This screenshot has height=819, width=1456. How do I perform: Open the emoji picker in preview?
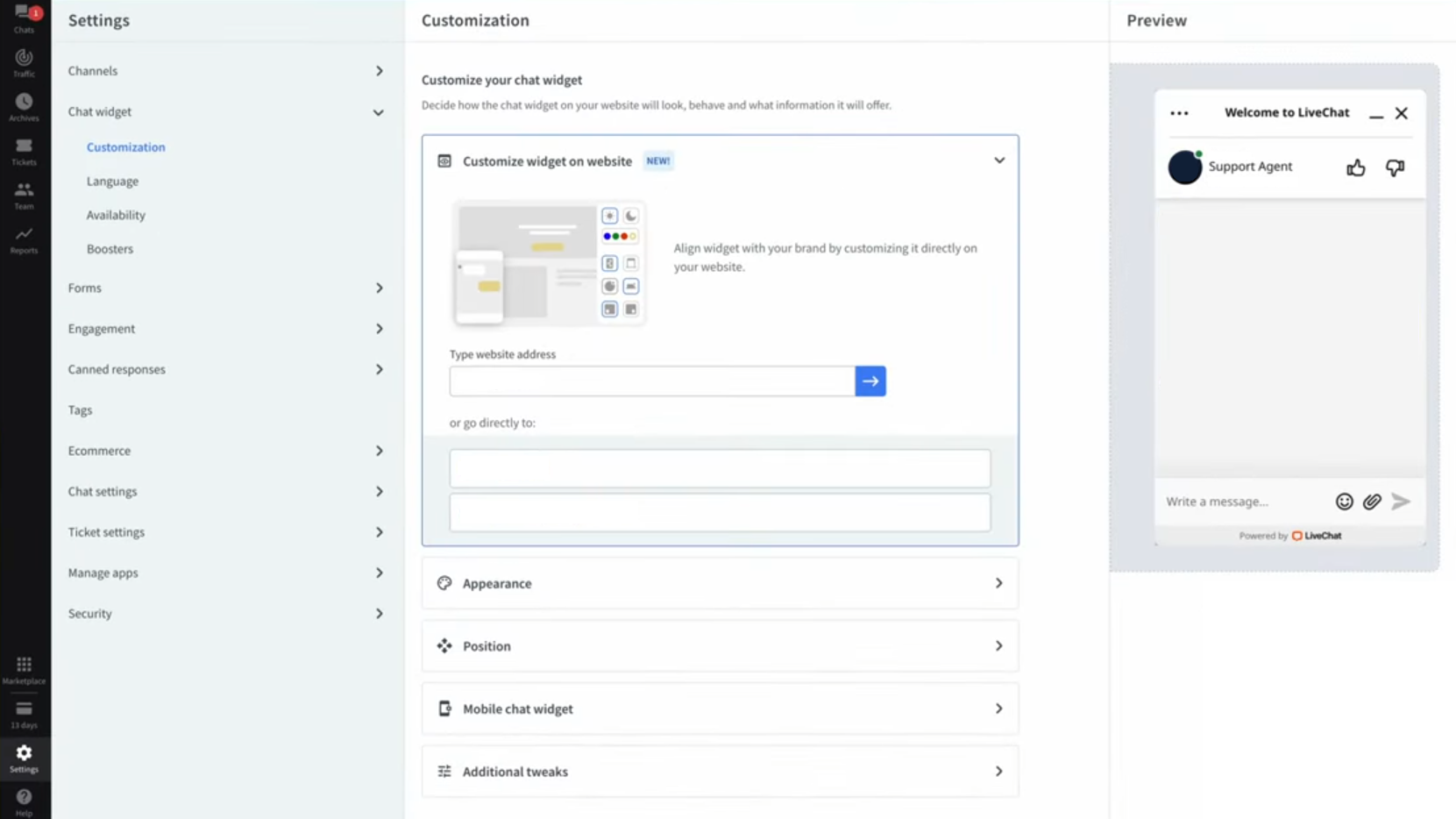[x=1344, y=502]
